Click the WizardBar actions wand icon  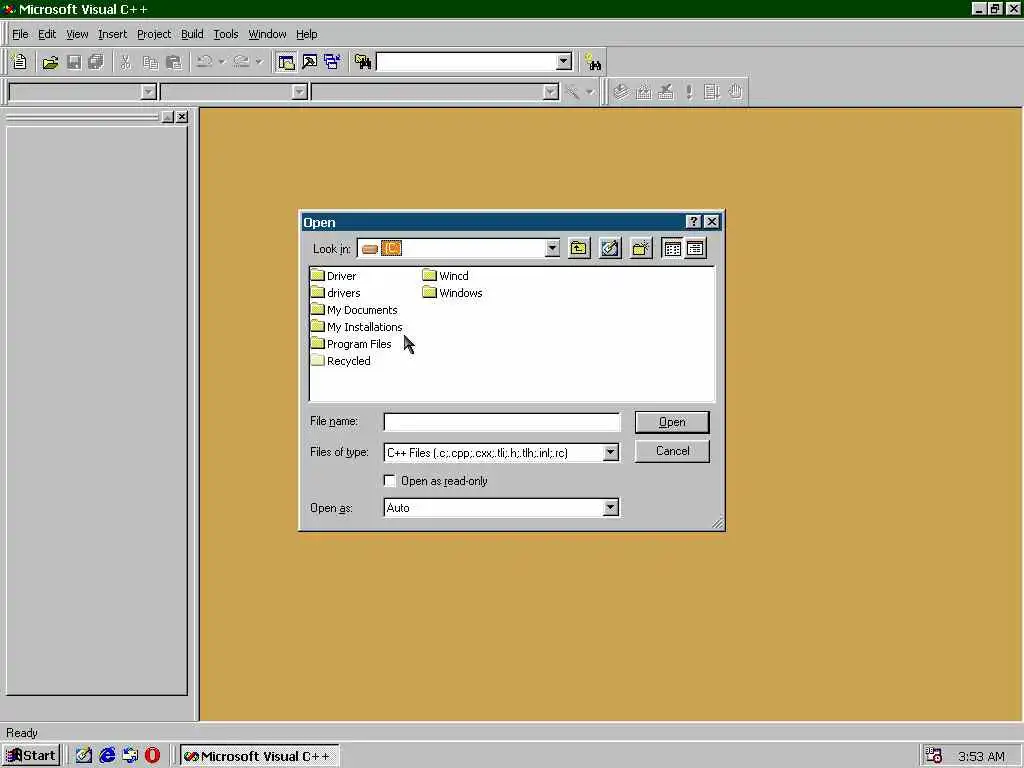click(573, 92)
